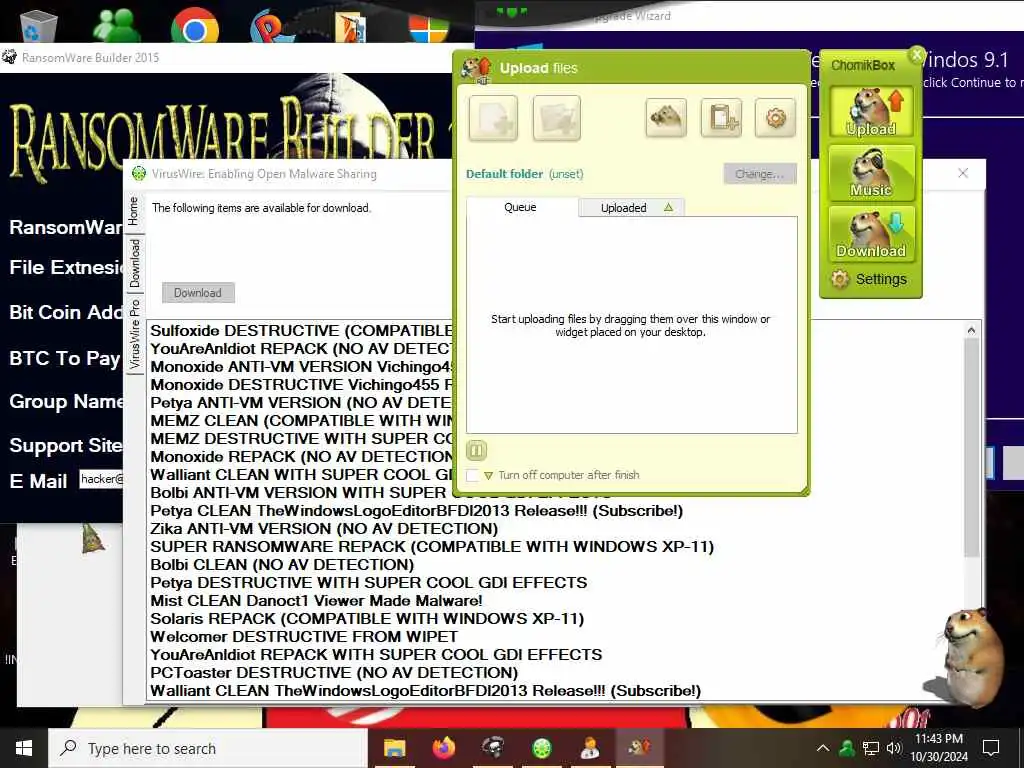Click the green people desktop icon
Viewport: 1024px width, 768px height.
pos(116,26)
